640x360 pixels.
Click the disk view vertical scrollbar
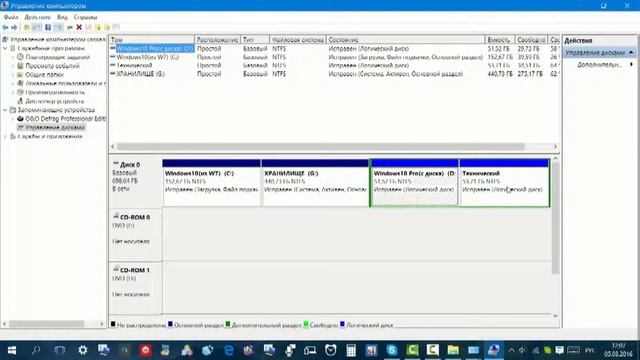pyautogui.click(x=555, y=218)
